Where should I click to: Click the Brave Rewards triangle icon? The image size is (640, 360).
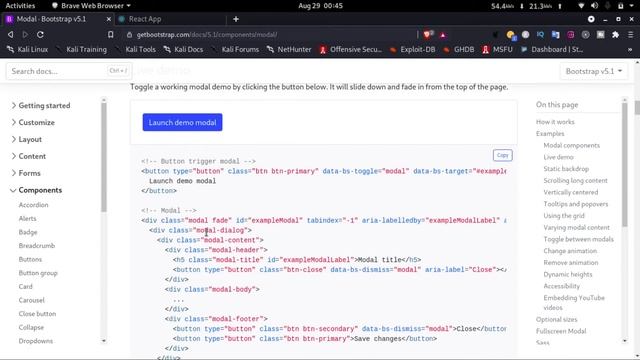443,35
